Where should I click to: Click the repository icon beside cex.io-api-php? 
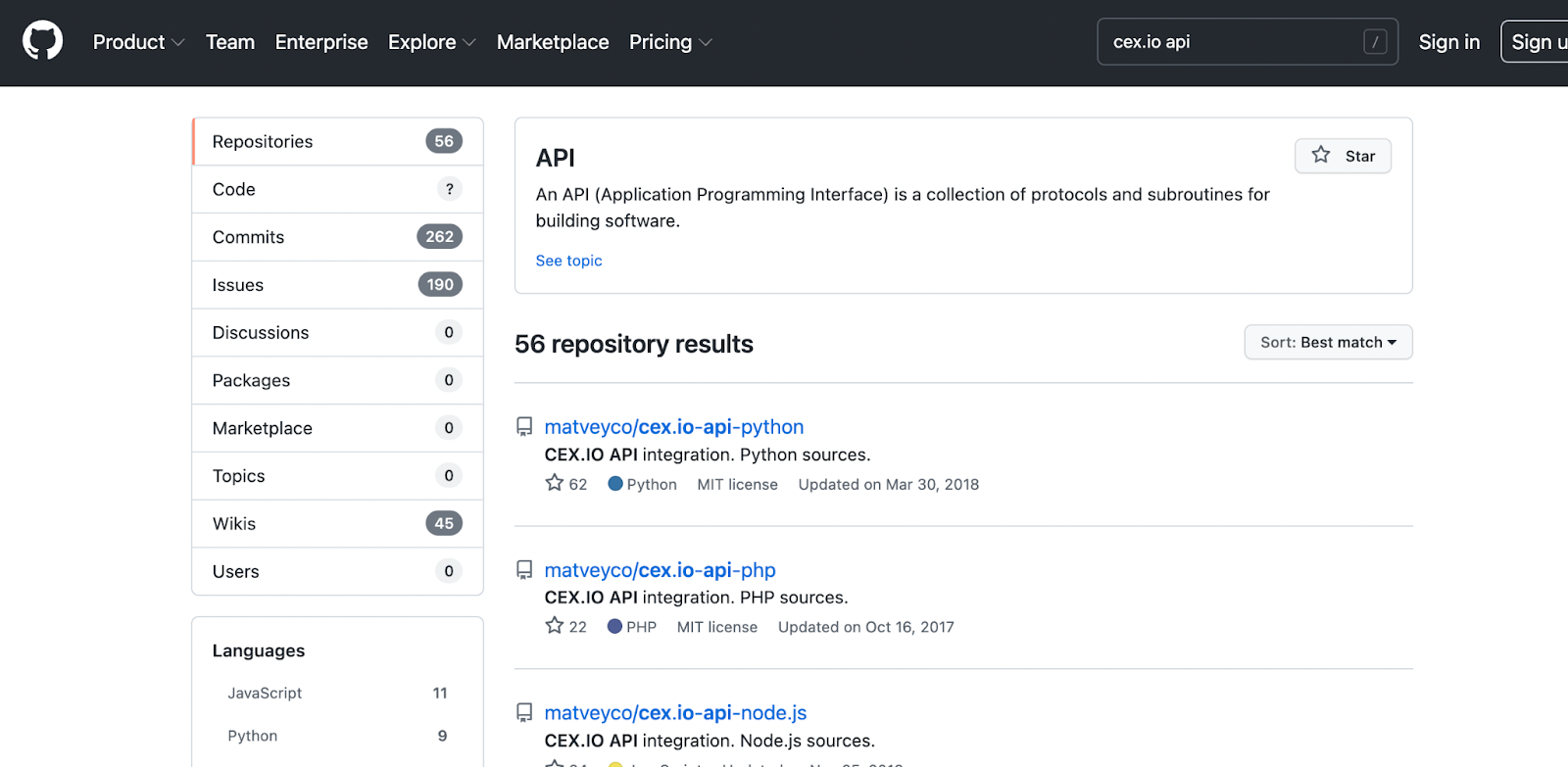[x=524, y=570]
